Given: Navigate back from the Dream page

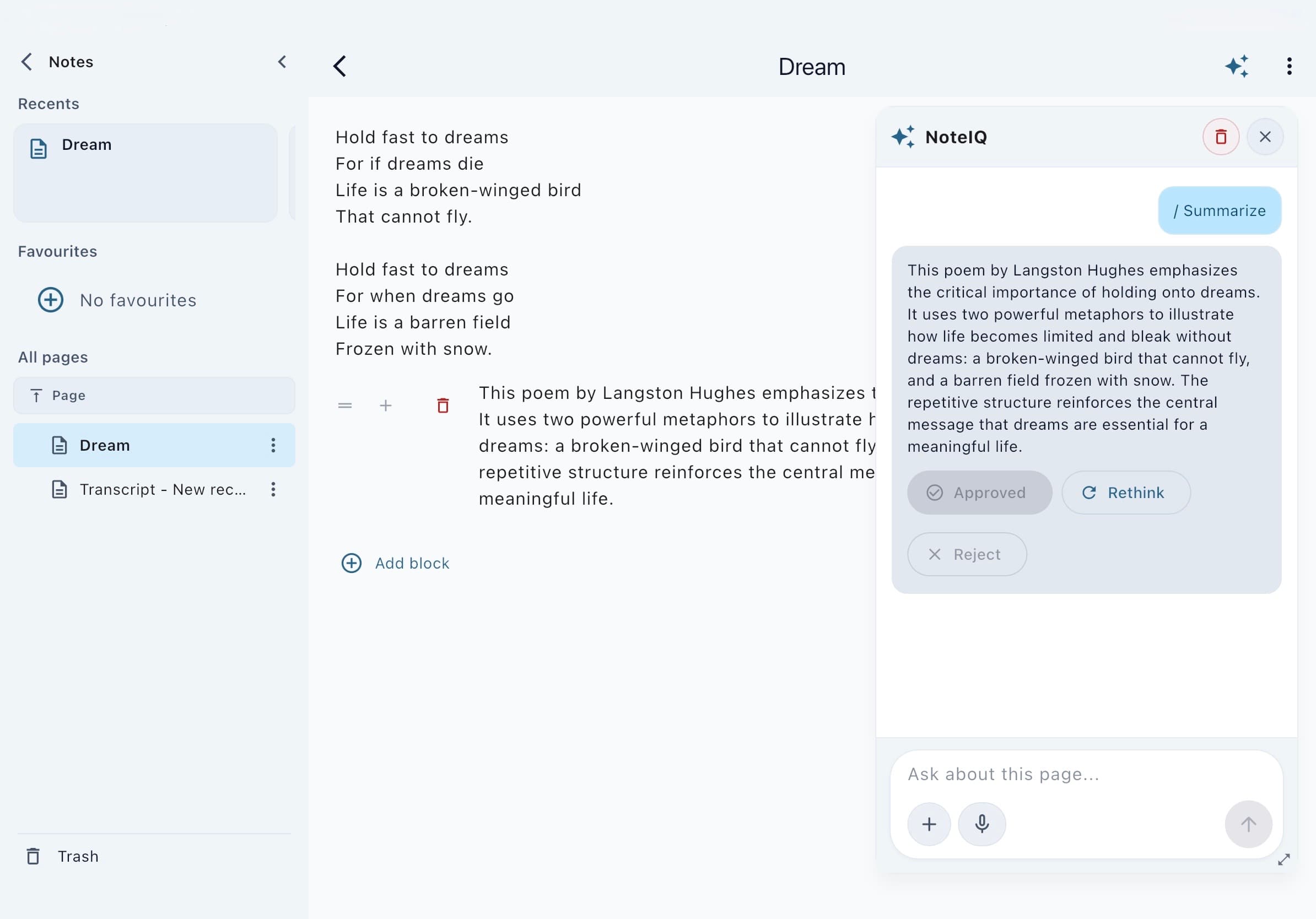Looking at the screenshot, I should pyautogui.click(x=340, y=67).
